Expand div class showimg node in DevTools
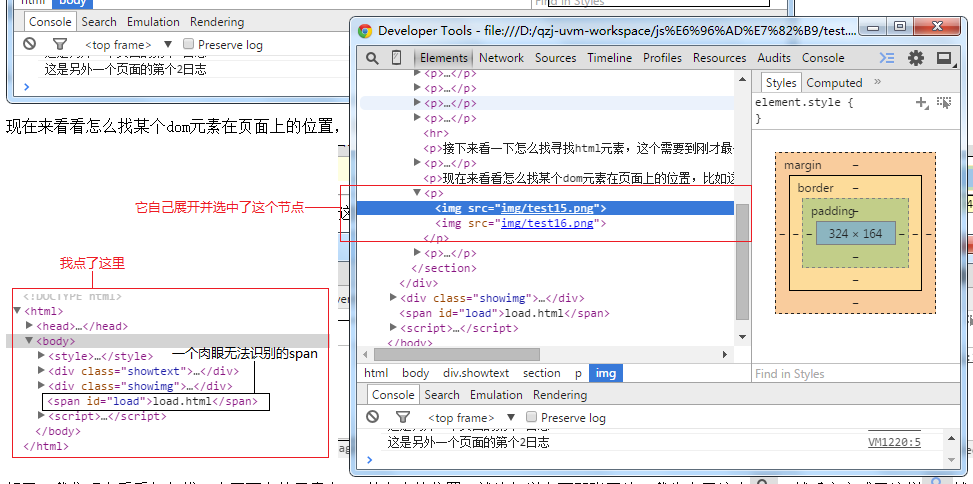 (x=393, y=298)
